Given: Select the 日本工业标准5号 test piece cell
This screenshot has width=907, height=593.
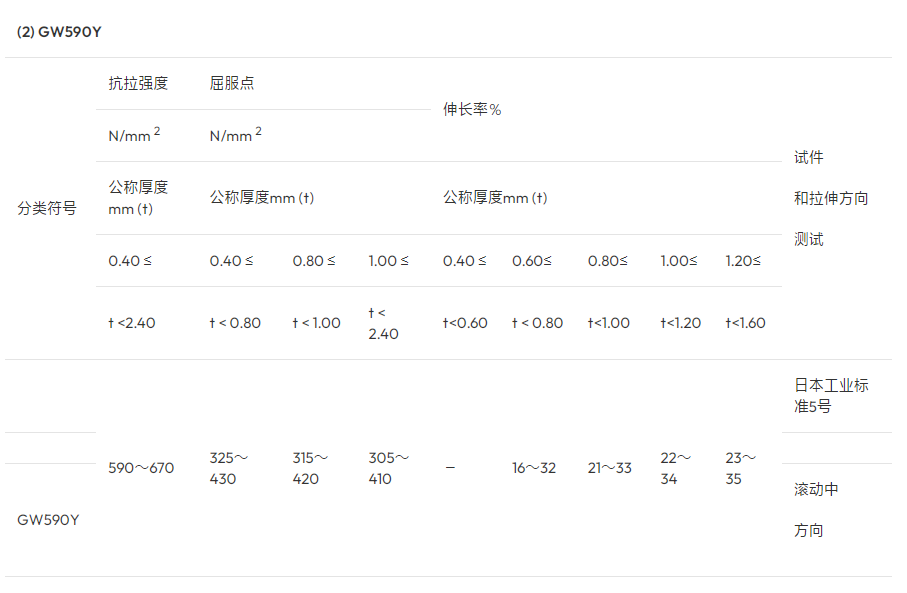Looking at the screenshot, I should tap(831, 396).
